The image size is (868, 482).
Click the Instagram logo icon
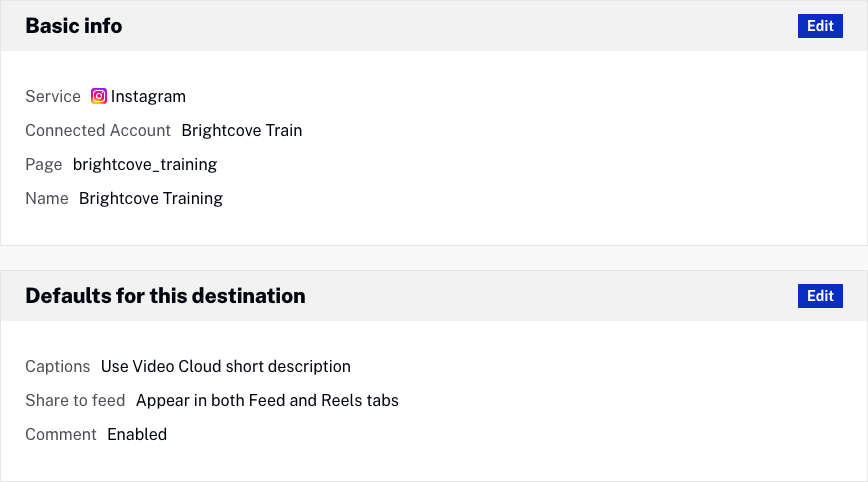pos(99,97)
